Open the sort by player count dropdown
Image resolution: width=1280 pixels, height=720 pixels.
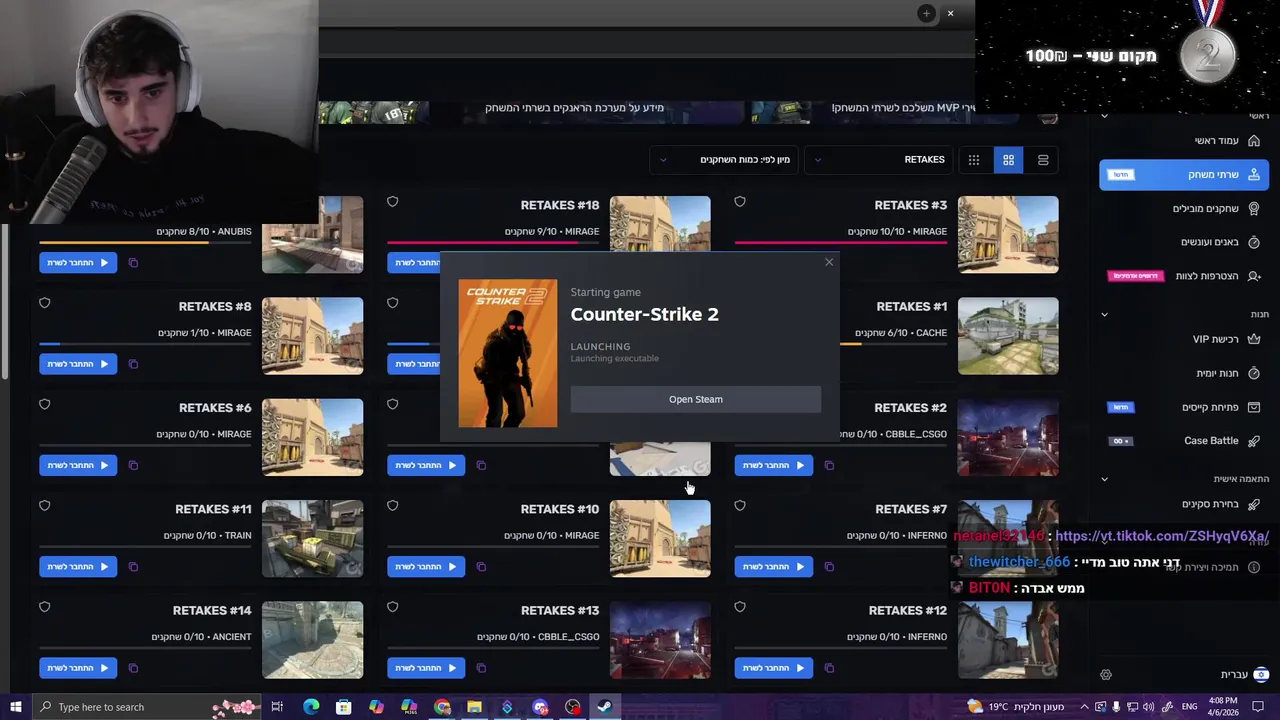pyautogui.click(x=724, y=160)
